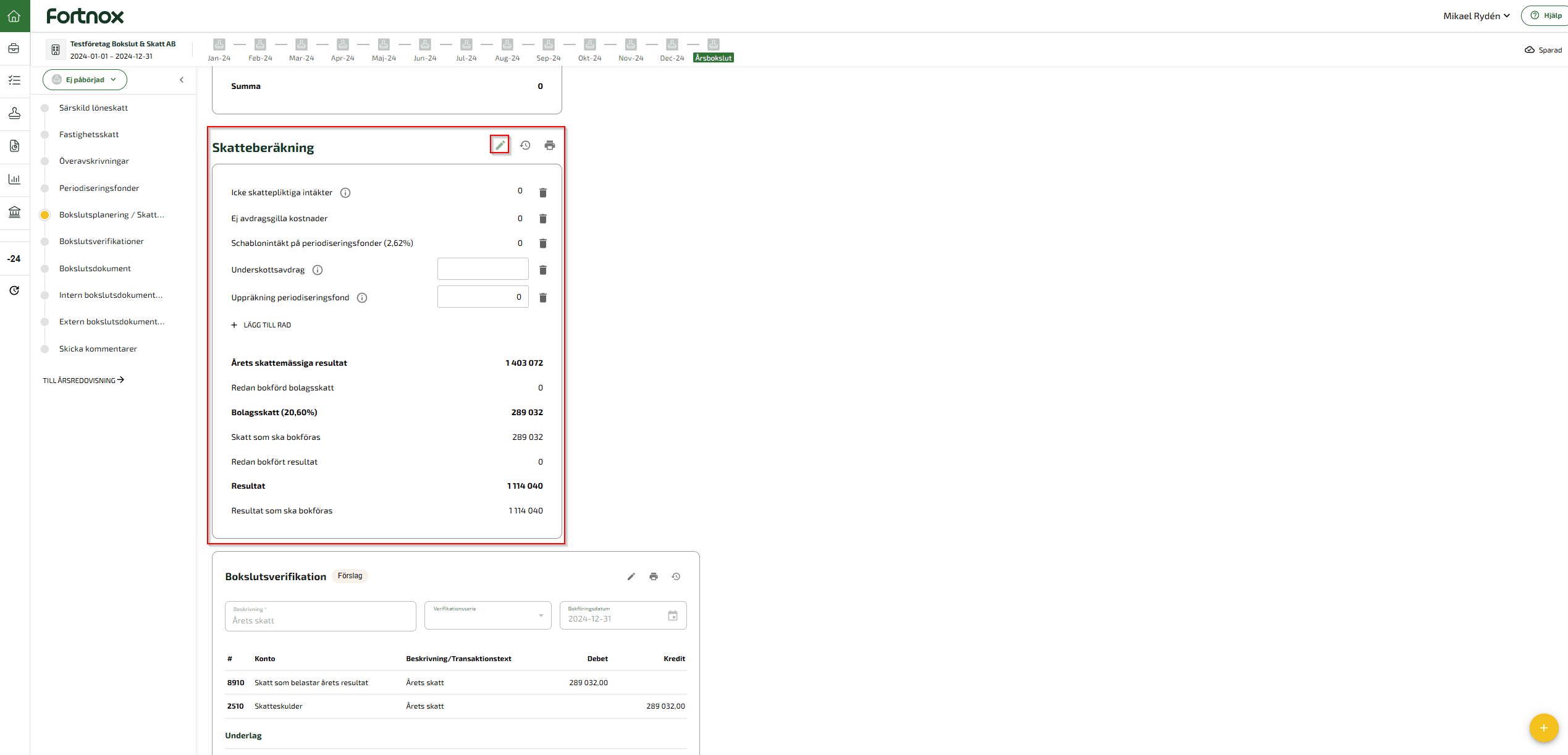The height and width of the screenshot is (755, 1568).
Task: Show history for Skatteberäkning
Action: coord(525,145)
